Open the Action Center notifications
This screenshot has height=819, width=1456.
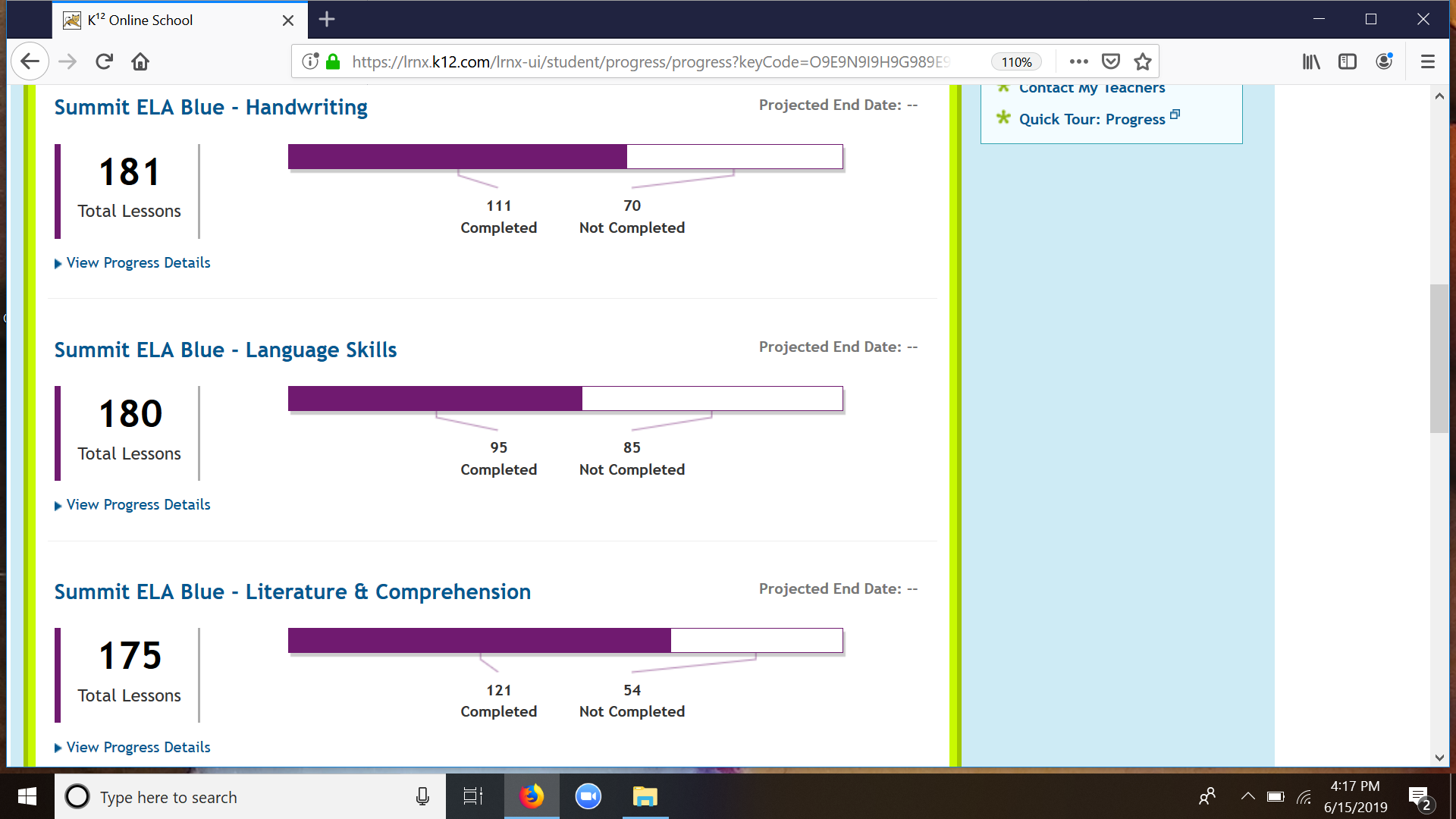pos(1420,797)
